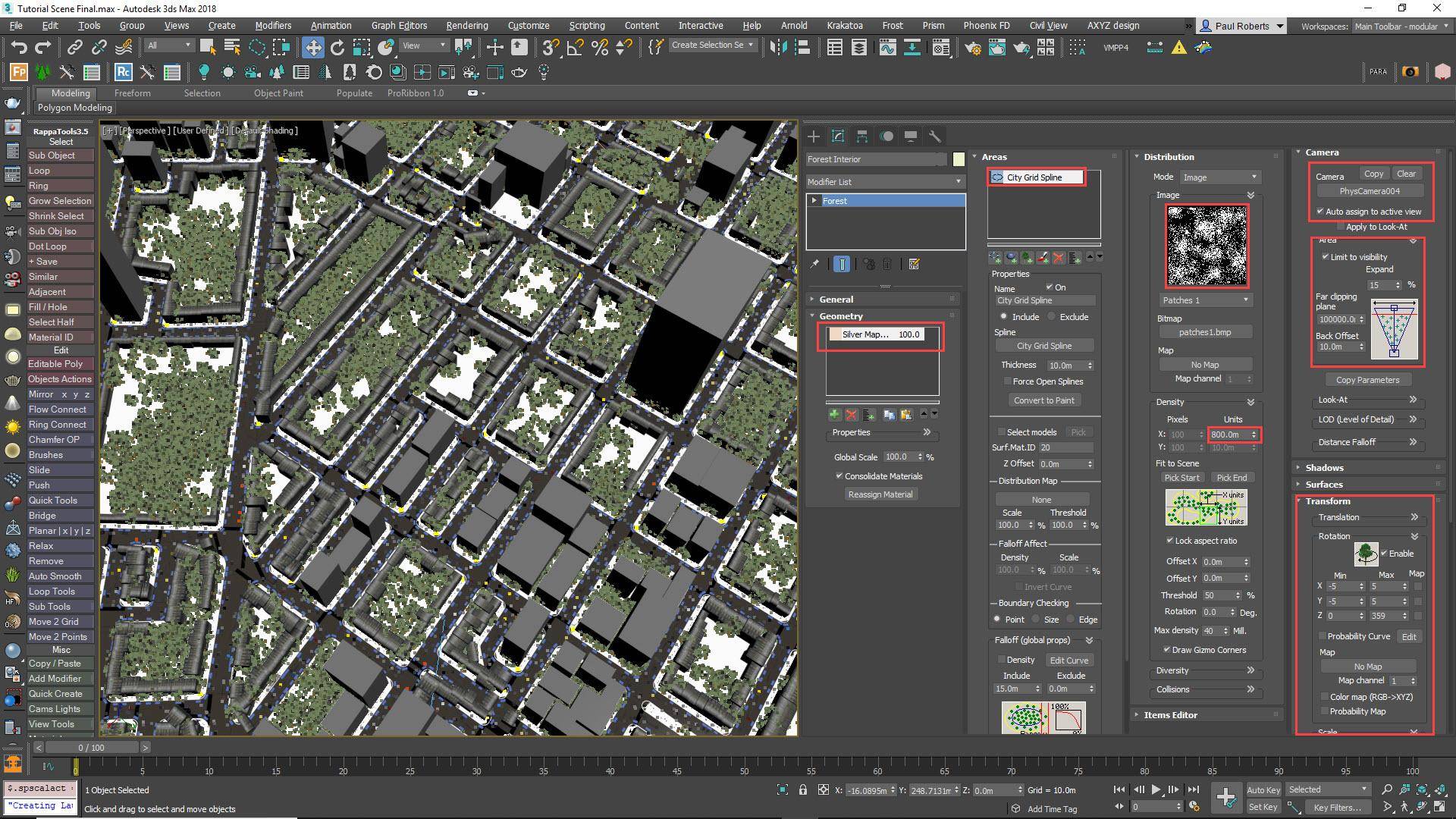Open the Rendering menu
Screen dimensions: 1456x819
pos(466,25)
